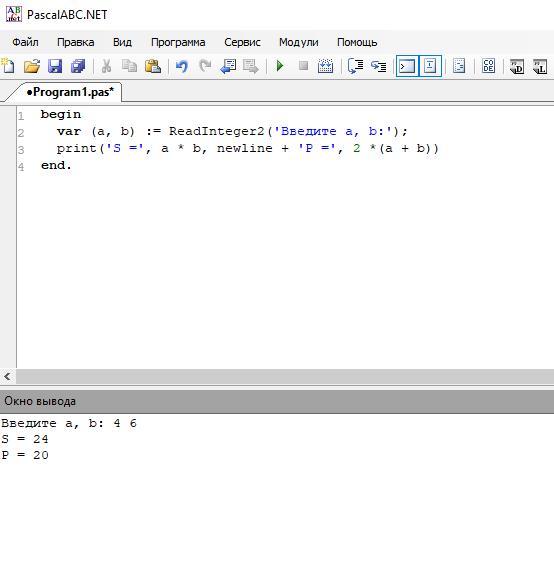554x573 pixels.
Task: Click the Compile program icon
Action: (325, 66)
